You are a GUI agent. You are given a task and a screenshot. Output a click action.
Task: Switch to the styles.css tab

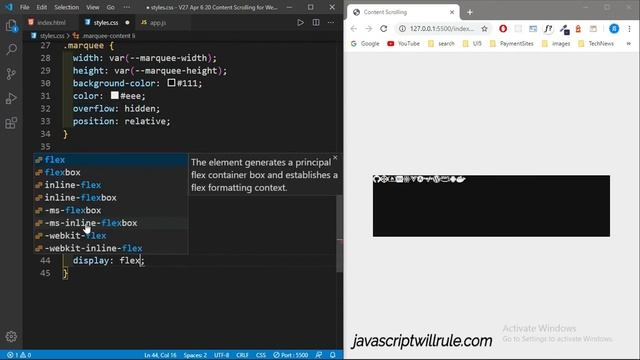click(x=107, y=23)
